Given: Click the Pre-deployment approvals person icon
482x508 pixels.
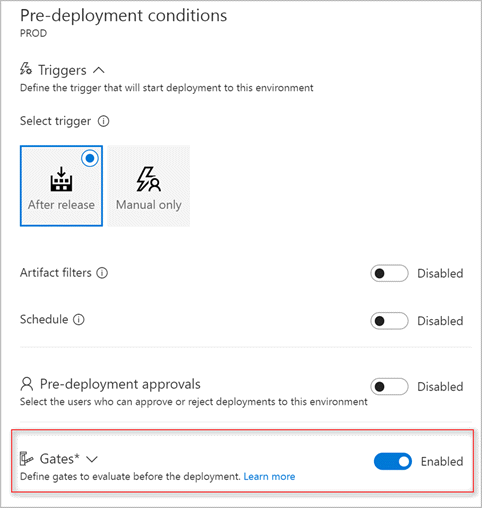Looking at the screenshot, I should click(x=27, y=384).
